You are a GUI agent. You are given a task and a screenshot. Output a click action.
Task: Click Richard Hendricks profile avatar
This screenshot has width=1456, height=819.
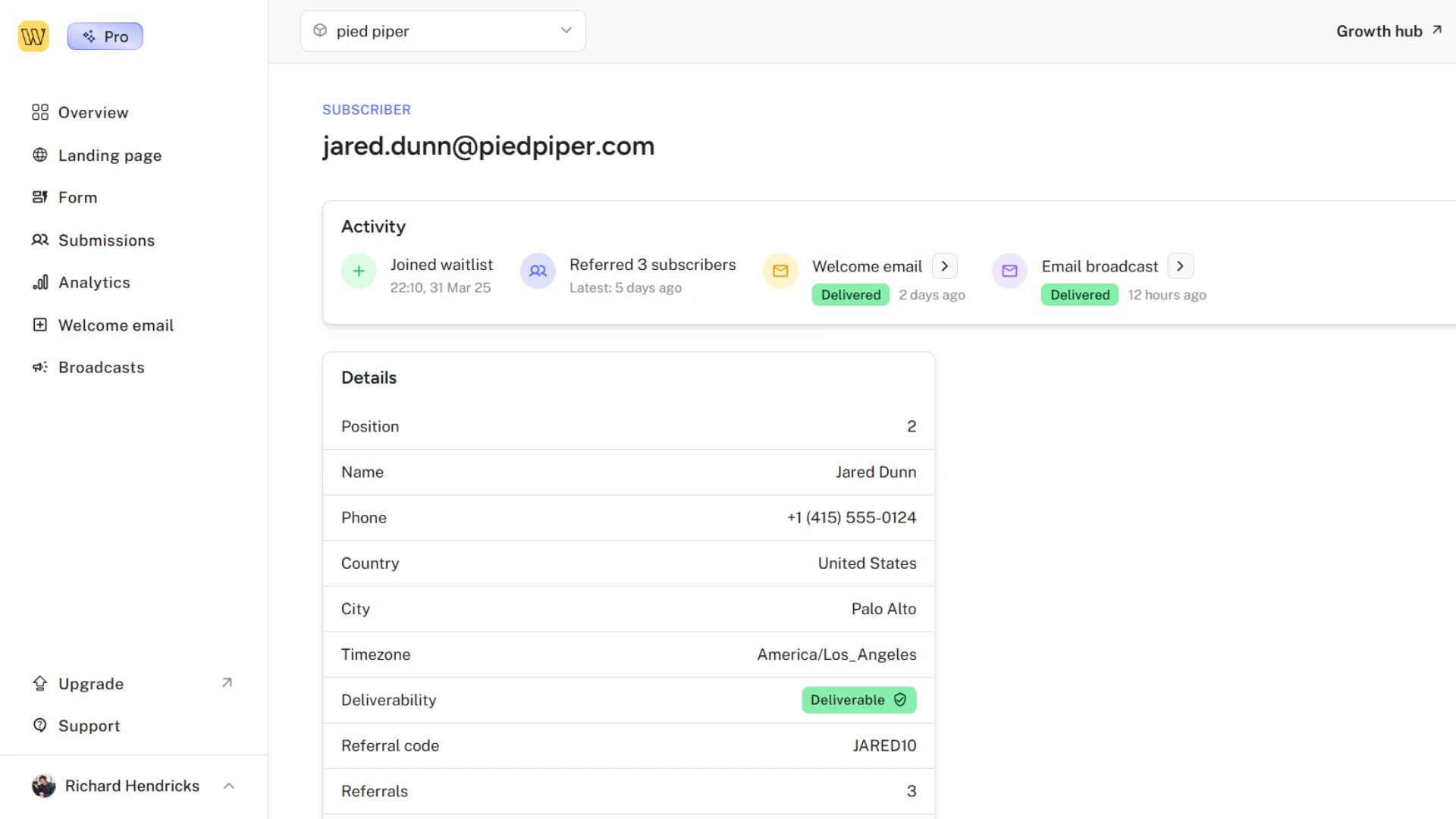(x=43, y=786)
